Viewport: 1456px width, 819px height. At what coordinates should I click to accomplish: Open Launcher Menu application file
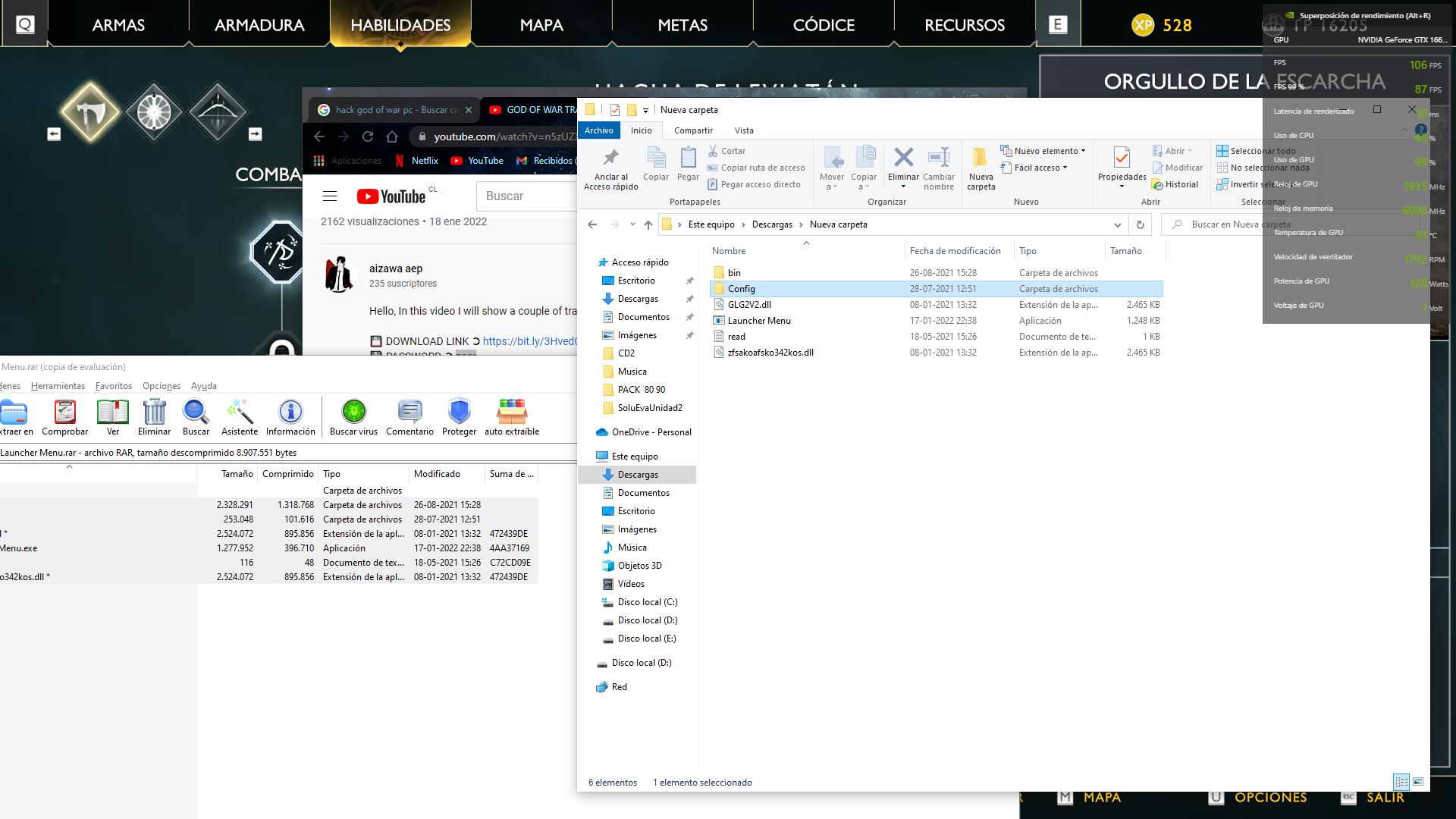758,321
